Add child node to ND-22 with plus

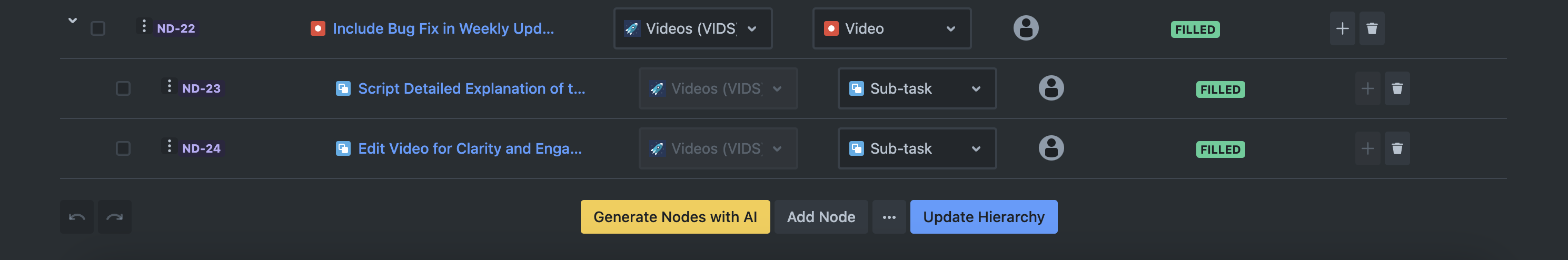click(1342, 28)
